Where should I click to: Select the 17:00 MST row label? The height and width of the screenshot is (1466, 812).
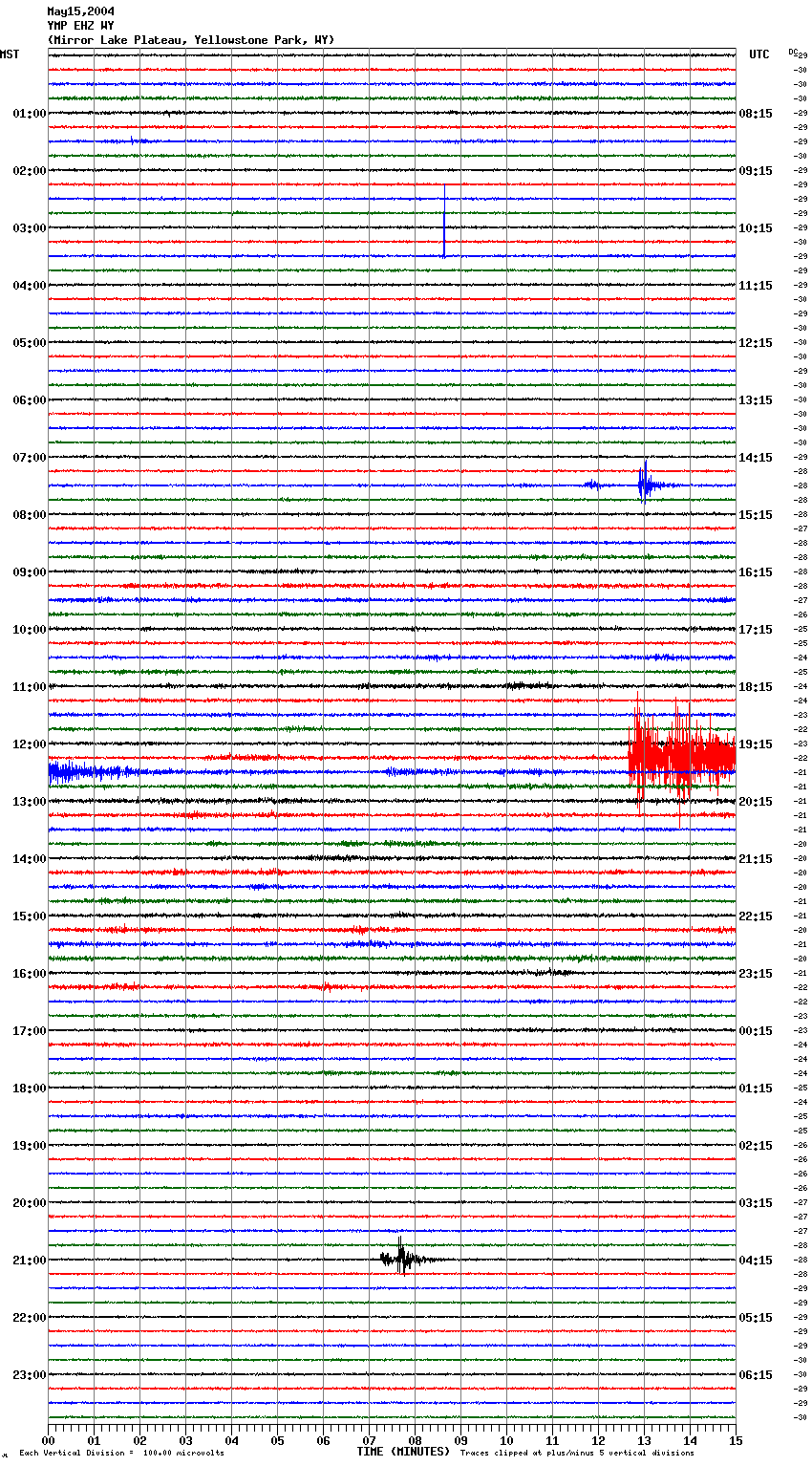pyautogui.click(x=30, y=1031)
